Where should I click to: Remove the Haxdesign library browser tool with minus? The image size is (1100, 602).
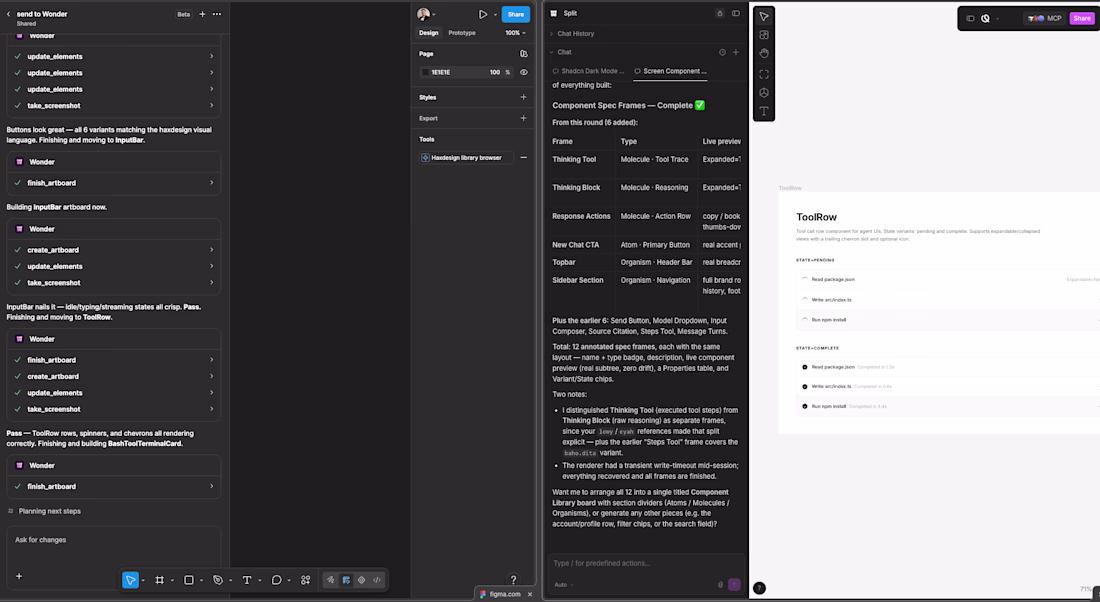[x=523, y=158]
